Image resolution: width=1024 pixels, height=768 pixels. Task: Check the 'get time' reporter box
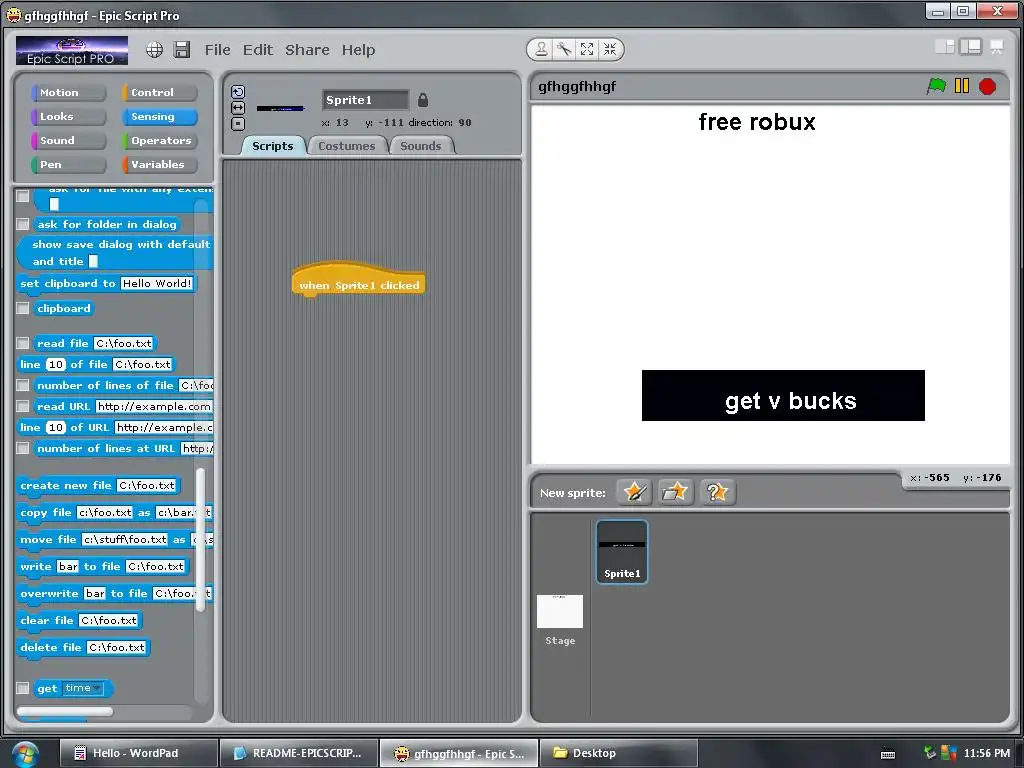23,688
